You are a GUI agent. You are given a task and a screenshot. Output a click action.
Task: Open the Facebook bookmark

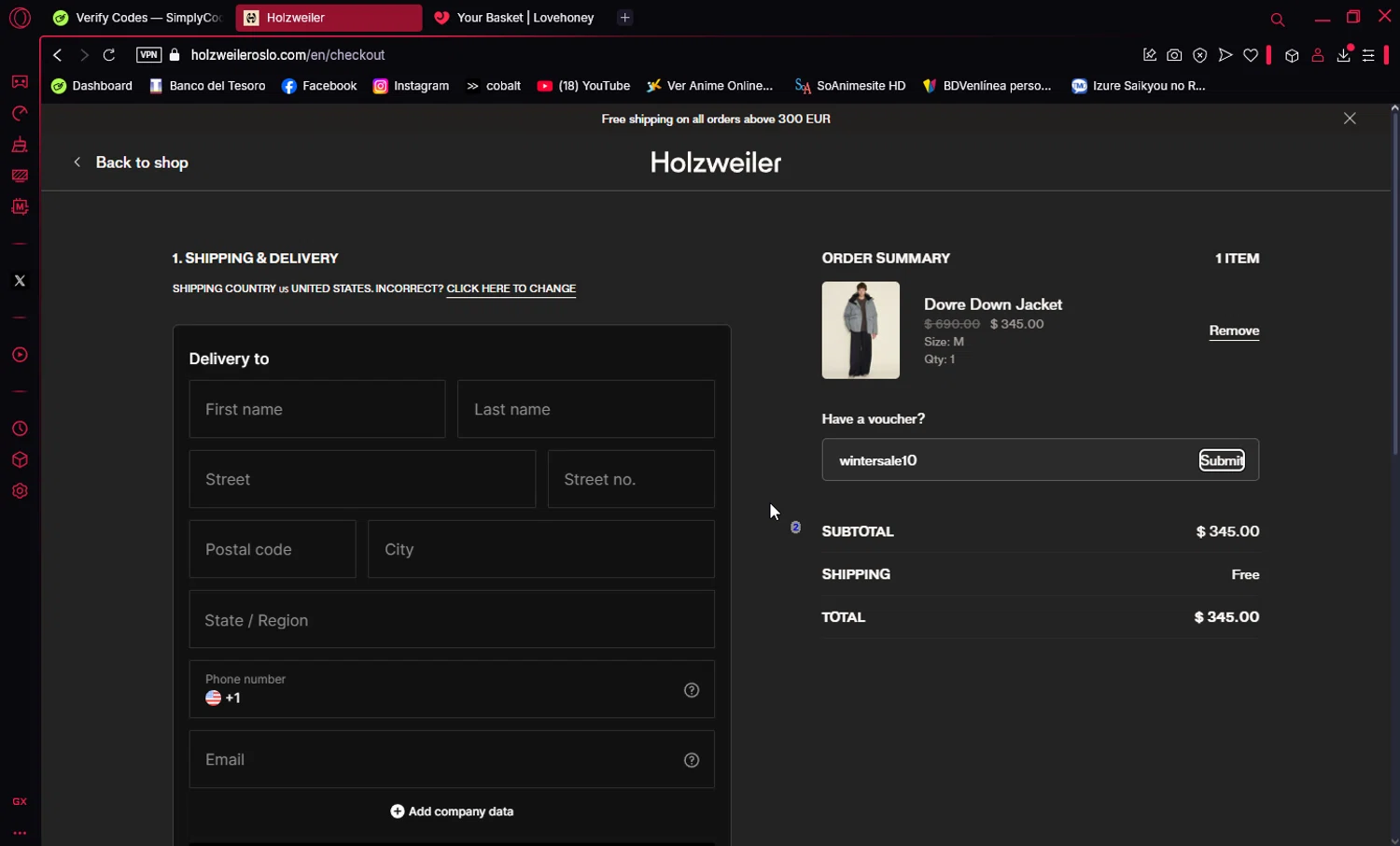click(x=319, y=86)
